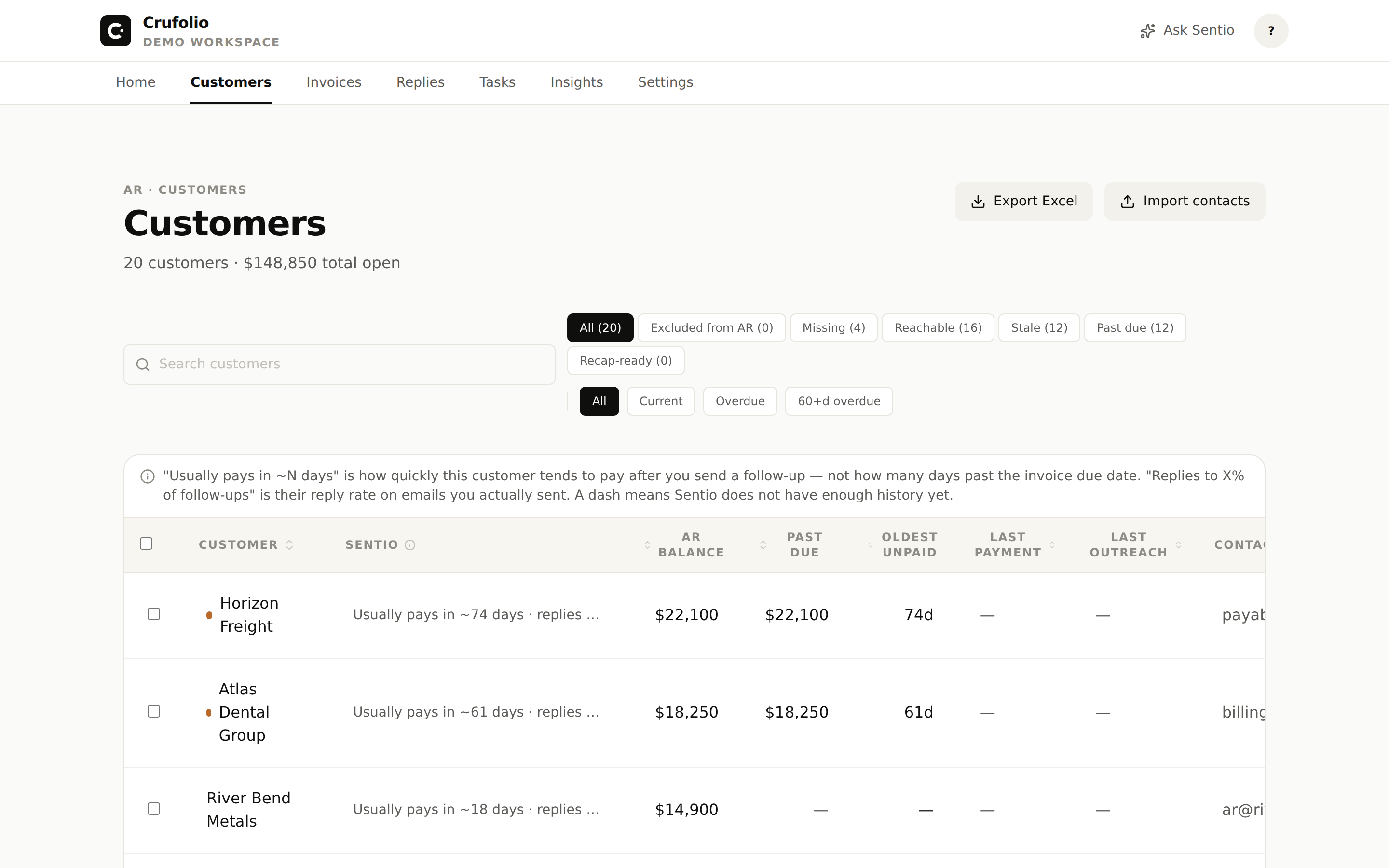The image size is (1389, 868).
Task: Click Horizon Freight AR balance $22,100
Action: click(x=686, y=615)
